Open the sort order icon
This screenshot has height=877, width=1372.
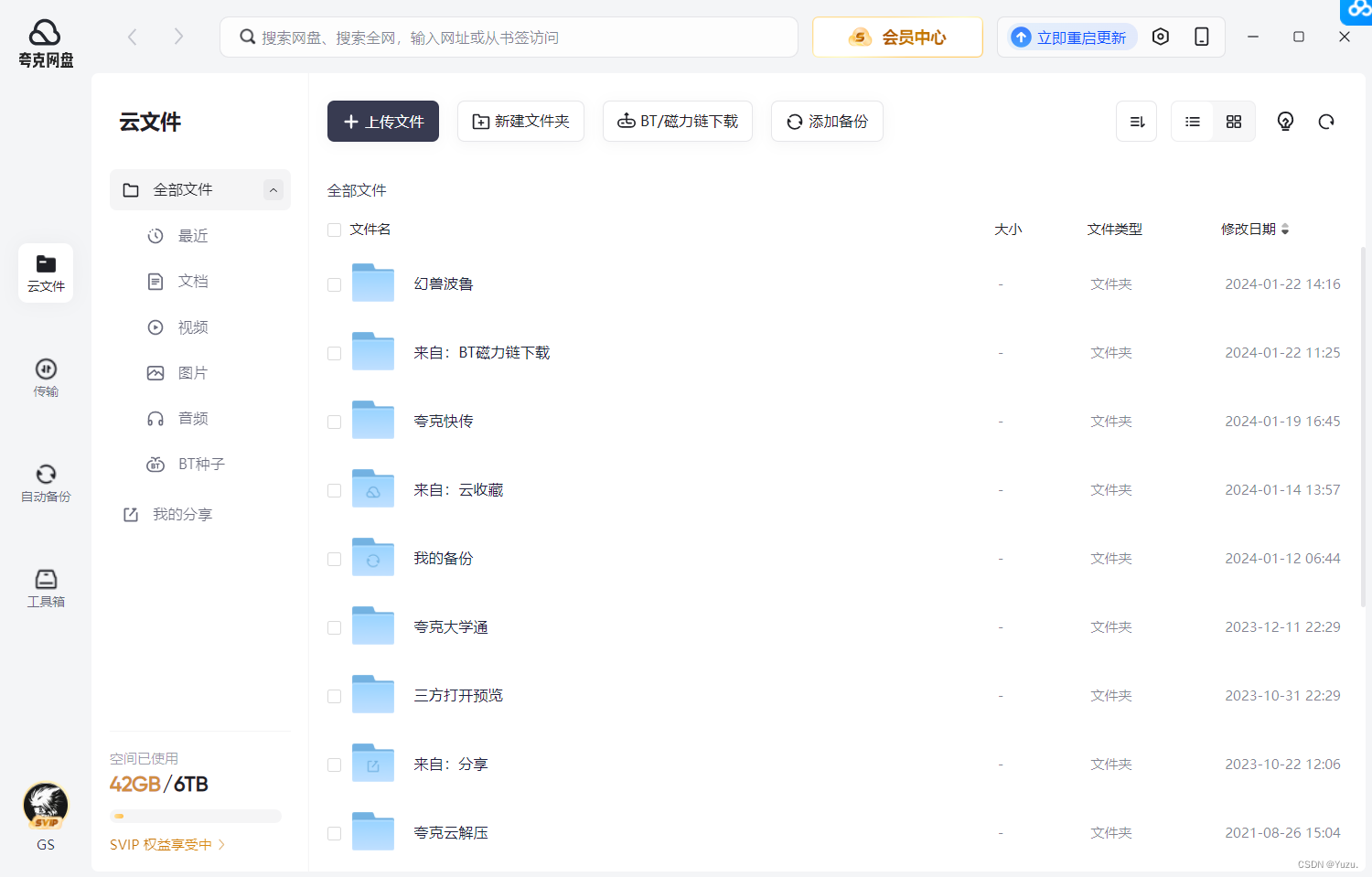pyautogui.click(x=1136, y=121)
